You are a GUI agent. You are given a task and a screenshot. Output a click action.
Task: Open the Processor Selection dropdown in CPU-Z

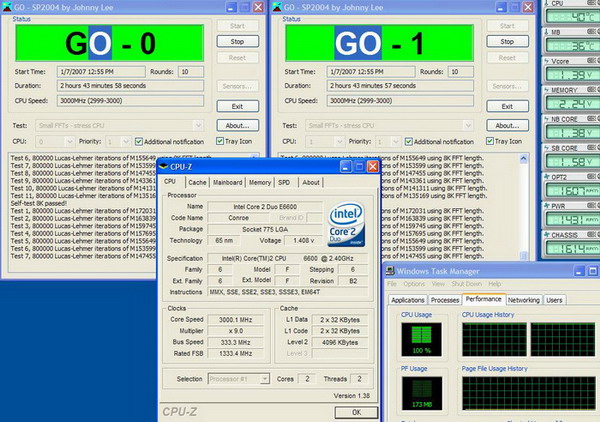pos(265,379)
